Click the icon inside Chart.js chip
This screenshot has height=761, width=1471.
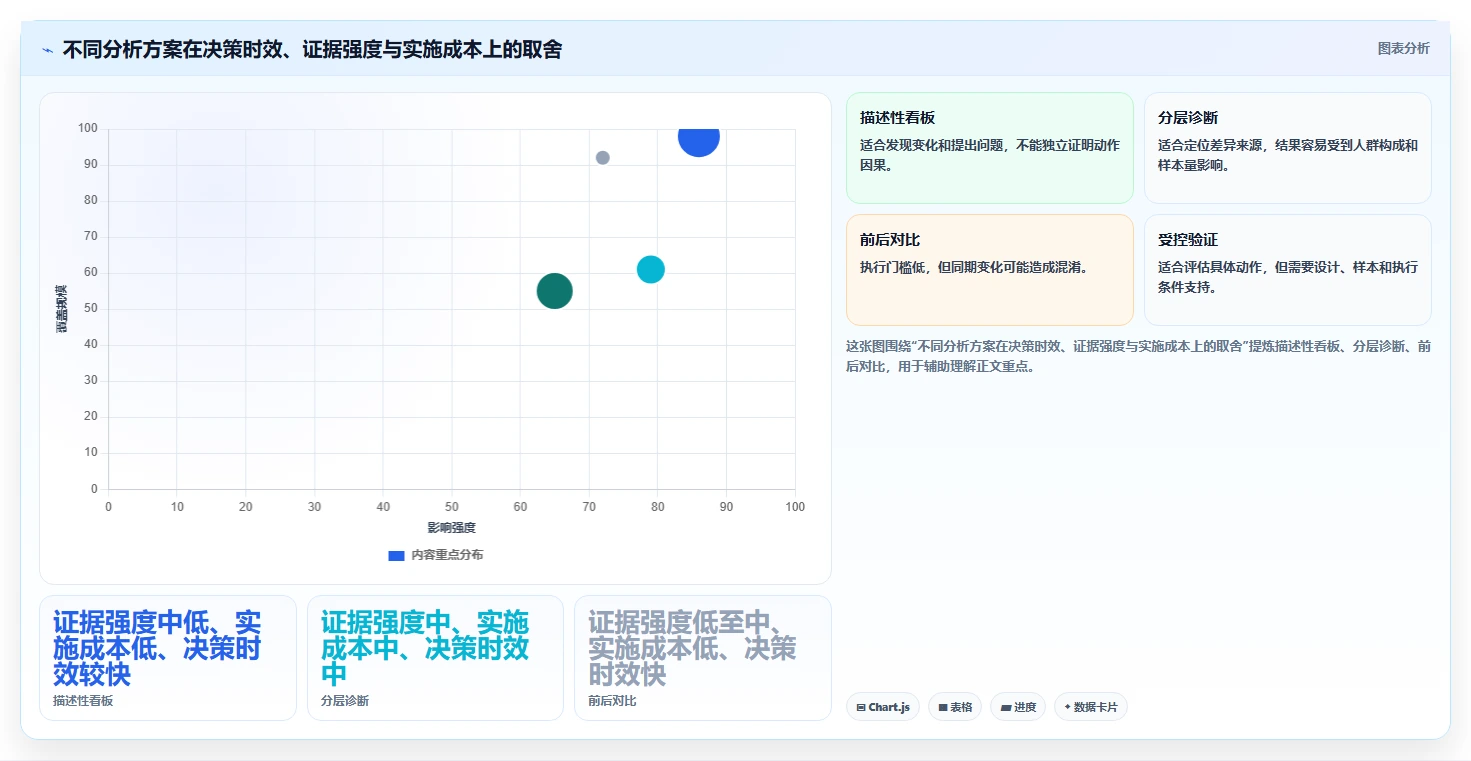point(861,707)
